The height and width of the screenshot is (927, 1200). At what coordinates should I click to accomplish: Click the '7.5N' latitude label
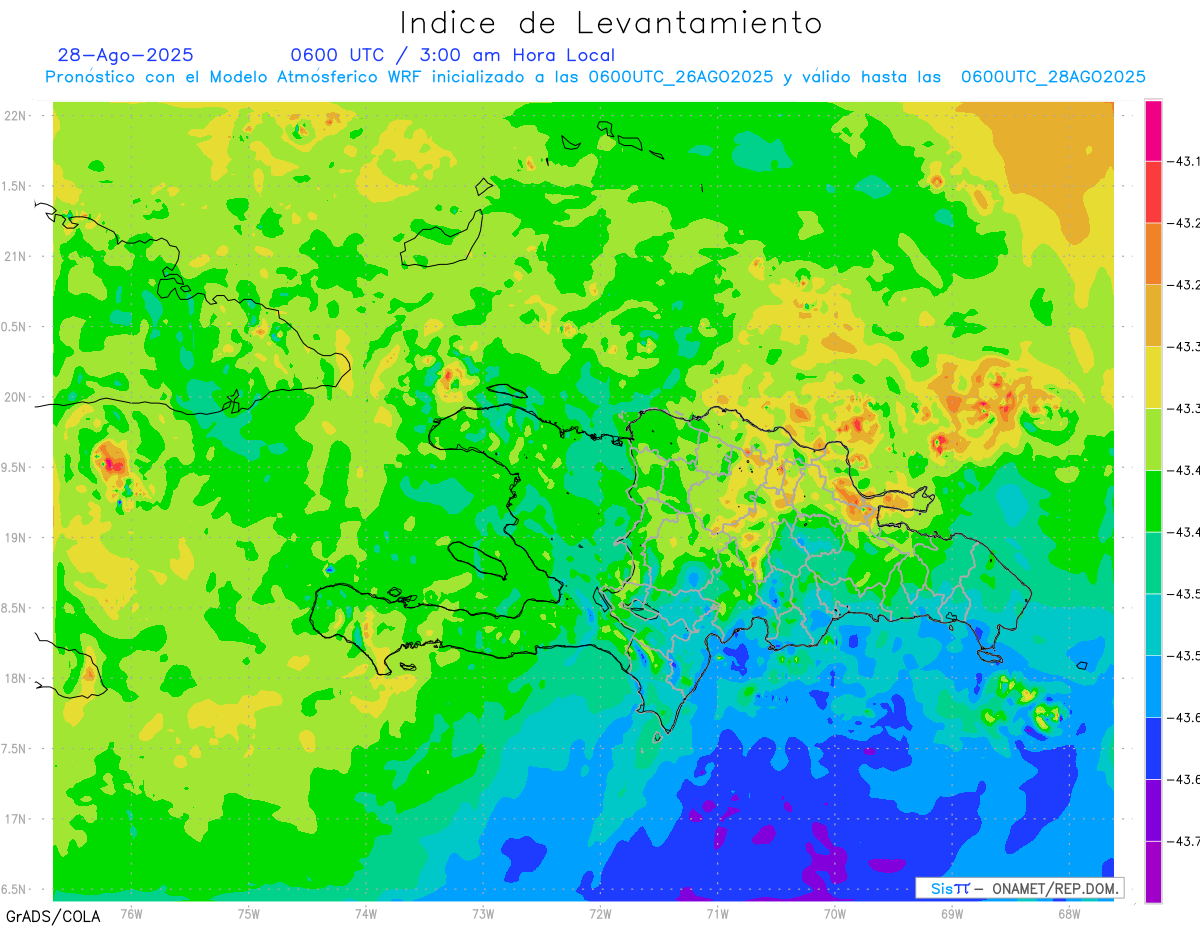click(14, 748)
